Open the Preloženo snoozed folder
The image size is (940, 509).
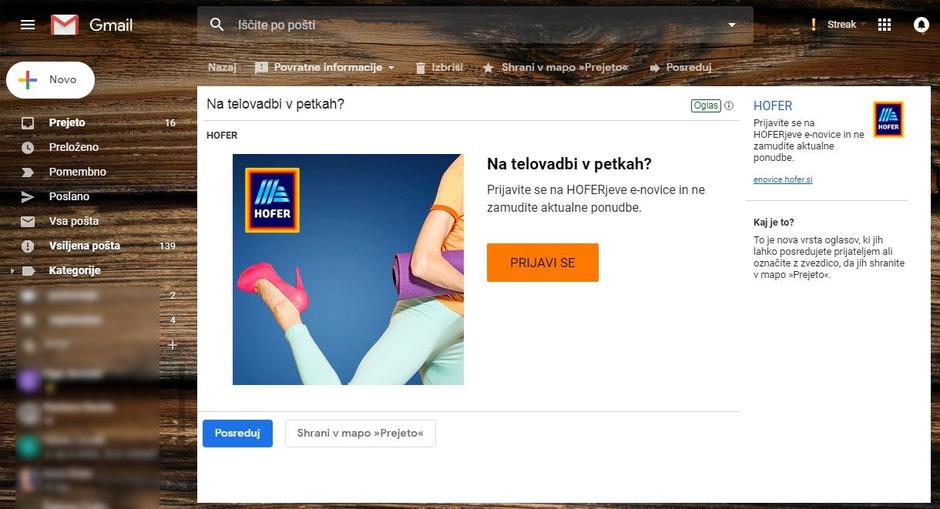(x=74, y=147)
